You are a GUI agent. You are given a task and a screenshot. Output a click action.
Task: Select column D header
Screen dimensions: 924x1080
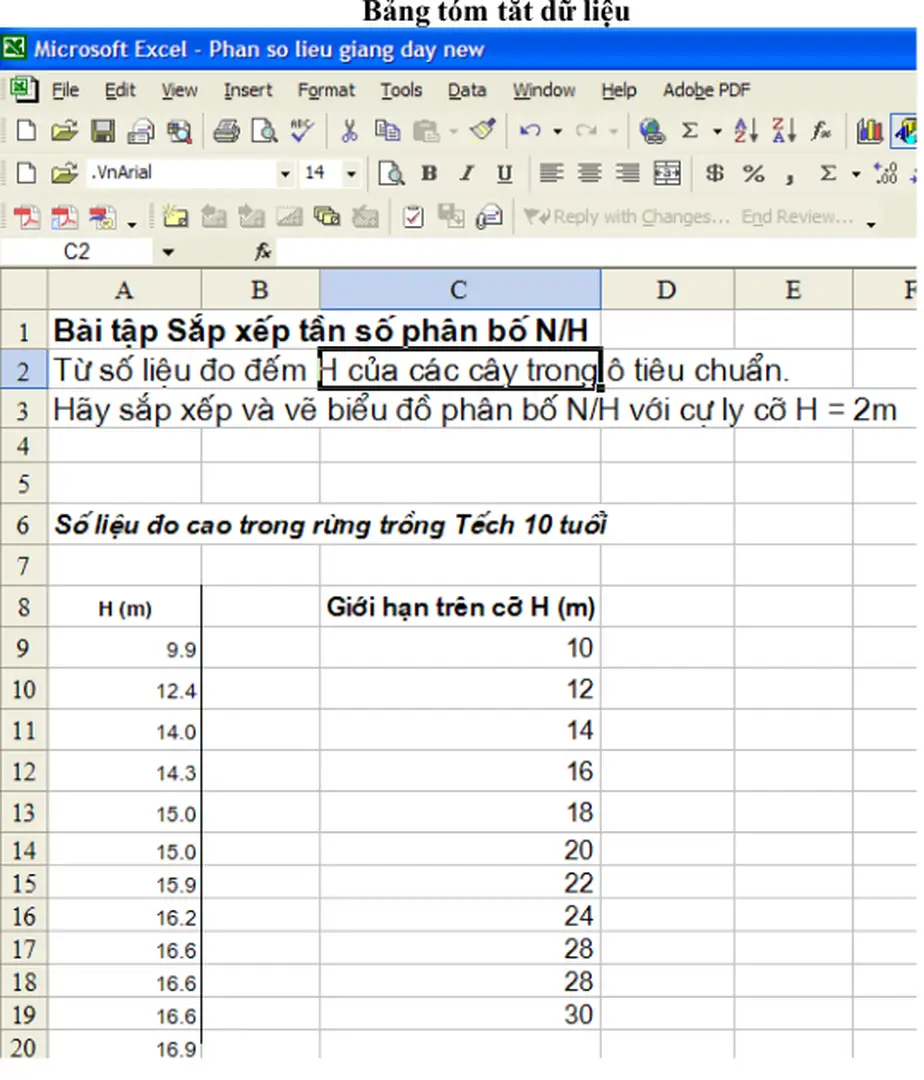click(x=666, y=290)
